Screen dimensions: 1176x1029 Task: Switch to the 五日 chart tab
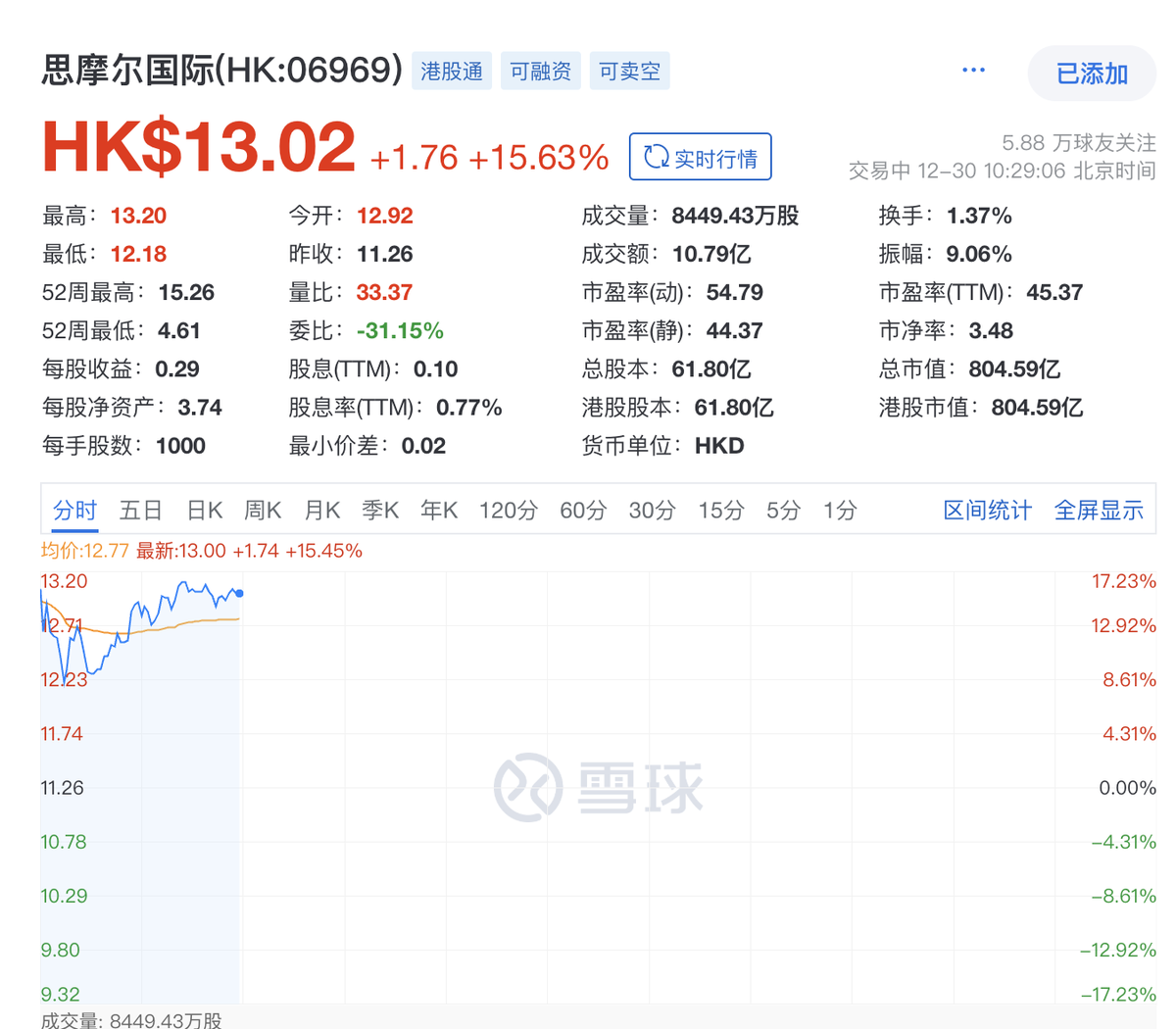(141, 511)
